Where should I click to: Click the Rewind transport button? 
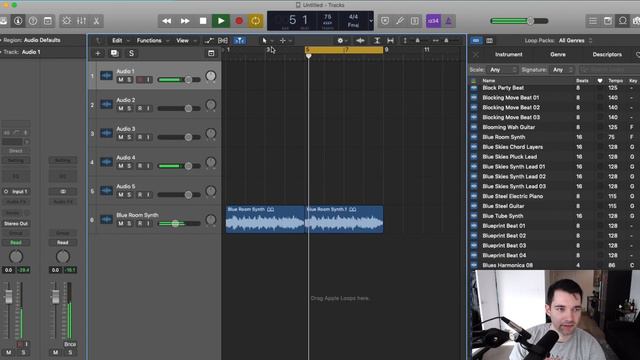tap(167, 21)
